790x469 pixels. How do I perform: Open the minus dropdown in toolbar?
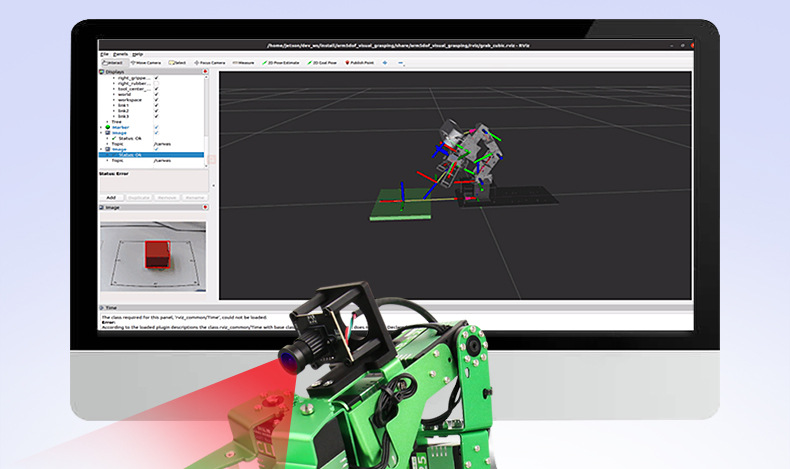coord(401,62)
